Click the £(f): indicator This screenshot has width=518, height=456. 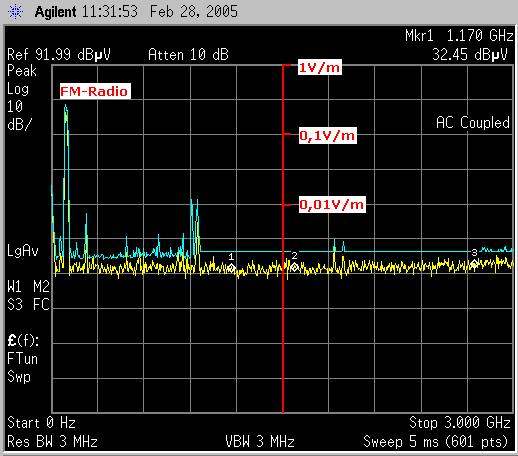click(23, 341)
